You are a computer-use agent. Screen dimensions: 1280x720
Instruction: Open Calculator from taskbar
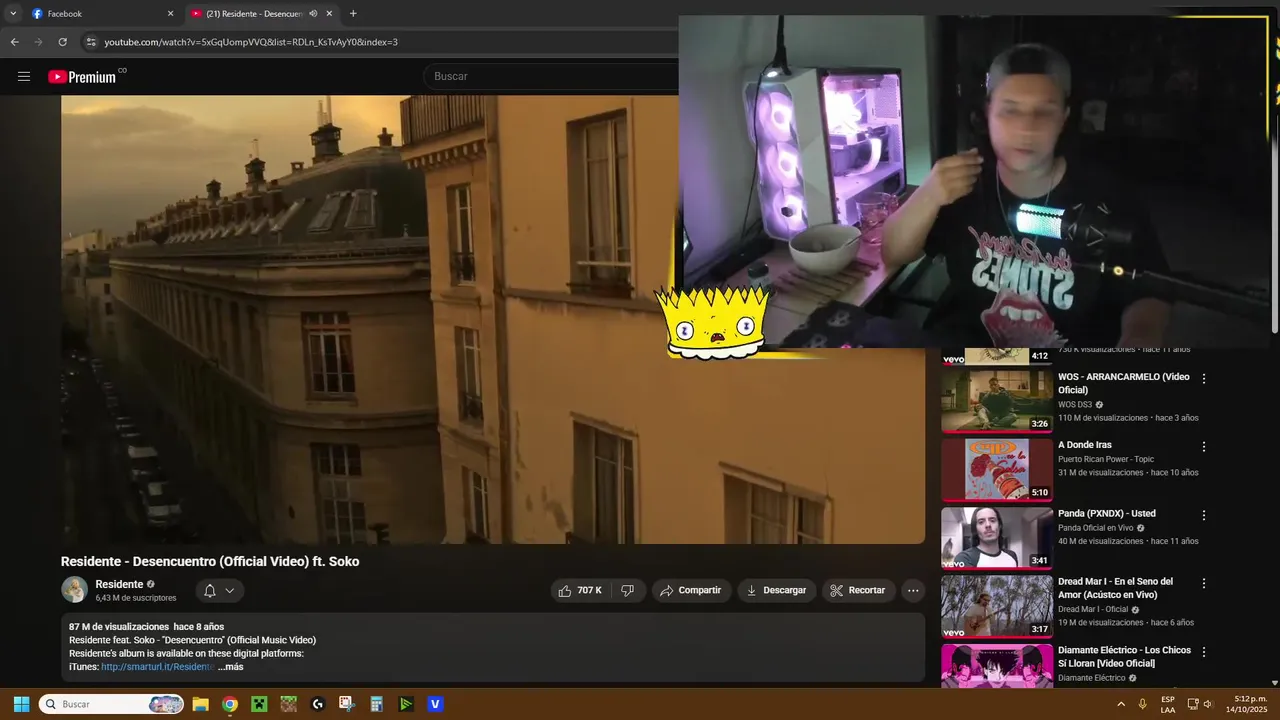pyautogui.click(x=376, y=704)
